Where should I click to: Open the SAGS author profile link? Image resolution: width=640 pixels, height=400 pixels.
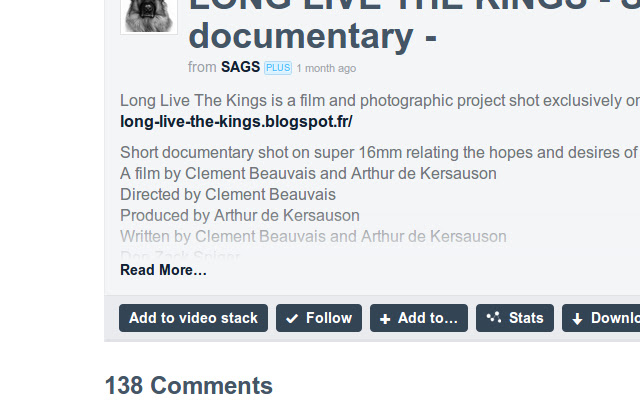[x=240, y=67]
